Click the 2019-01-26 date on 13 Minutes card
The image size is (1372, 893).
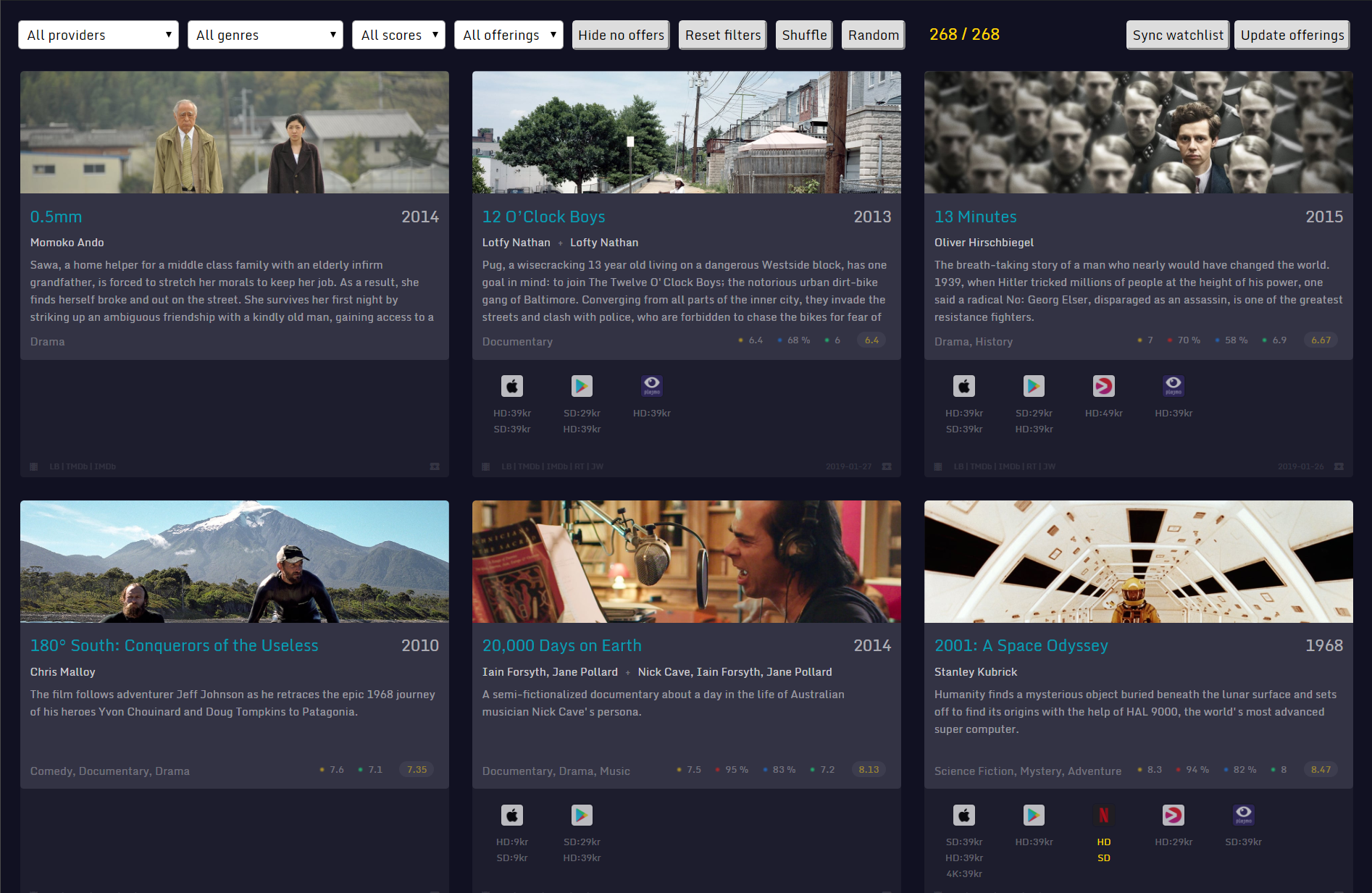coord(1300,466)
